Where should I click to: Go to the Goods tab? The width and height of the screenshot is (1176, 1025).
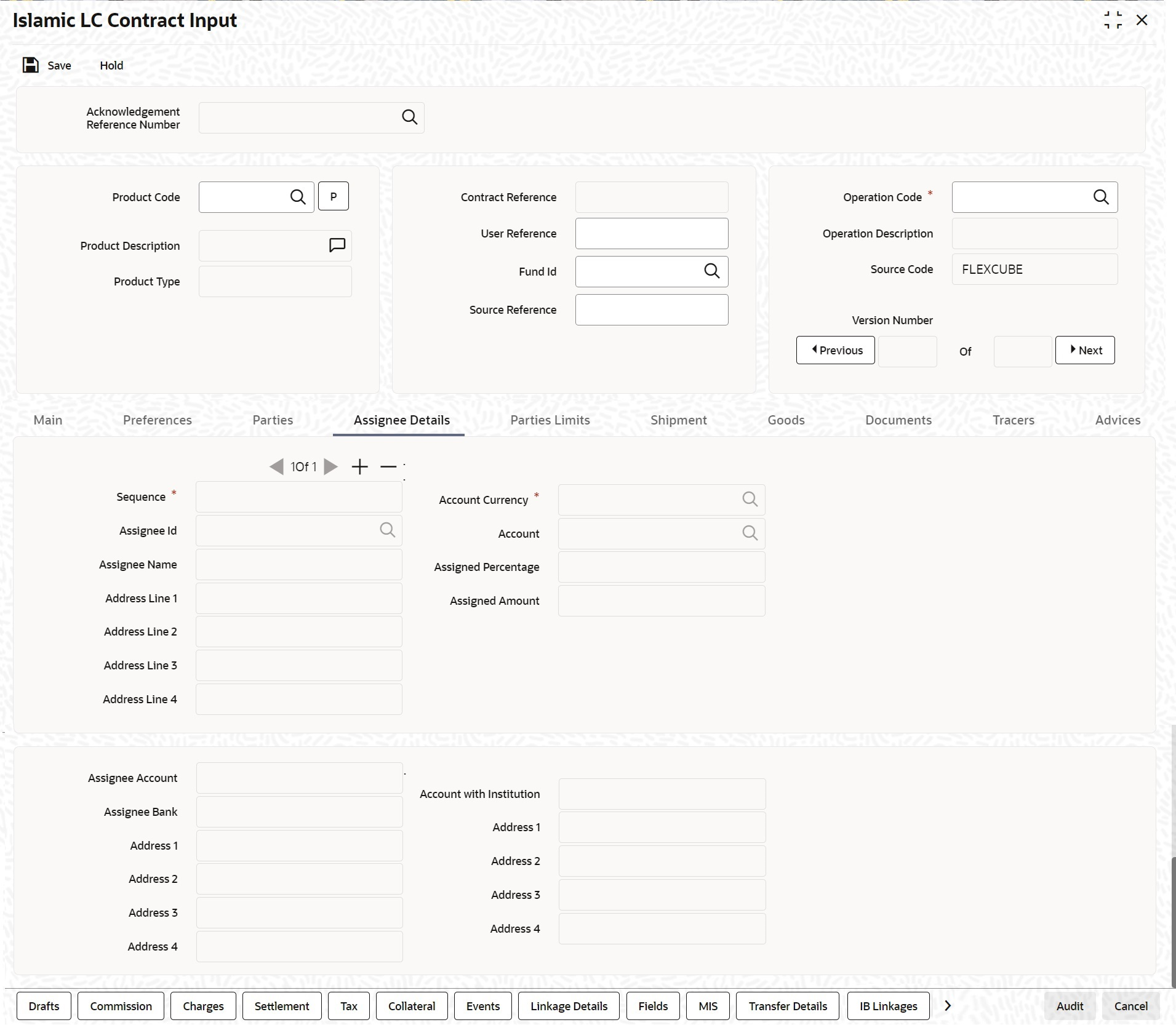pos(786,420)
